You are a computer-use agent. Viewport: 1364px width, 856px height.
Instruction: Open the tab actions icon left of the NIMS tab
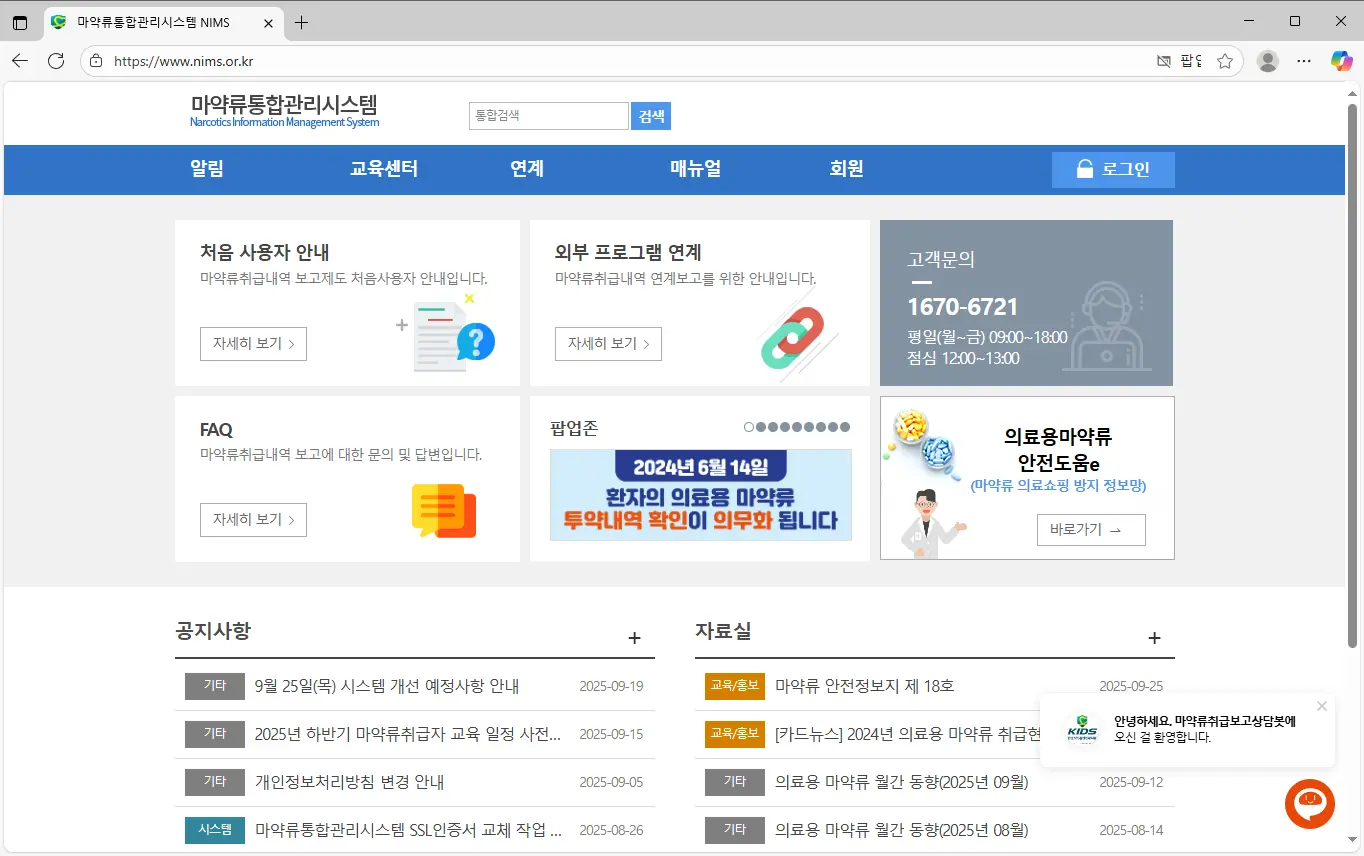pyautogui.click(x=20, y=22)
